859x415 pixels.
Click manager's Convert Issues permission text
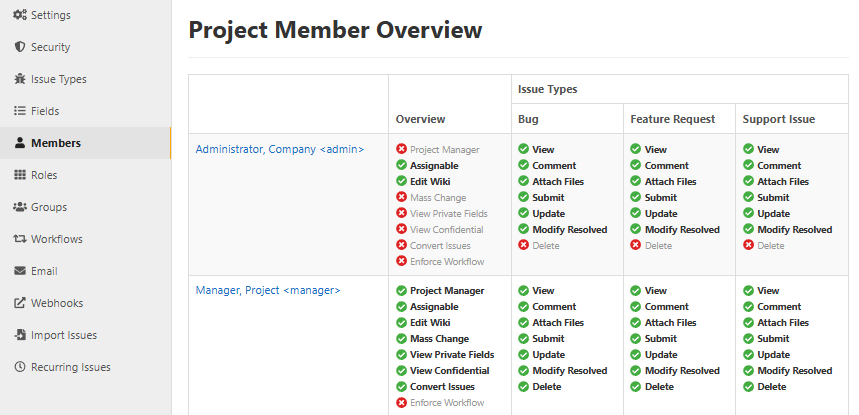(442, 387)
